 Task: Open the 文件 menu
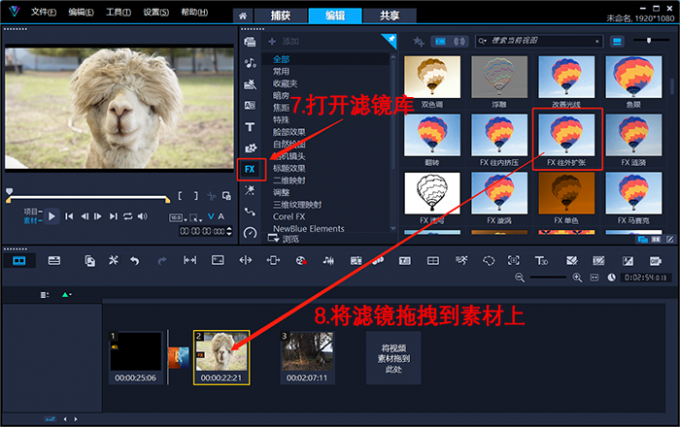43,12
